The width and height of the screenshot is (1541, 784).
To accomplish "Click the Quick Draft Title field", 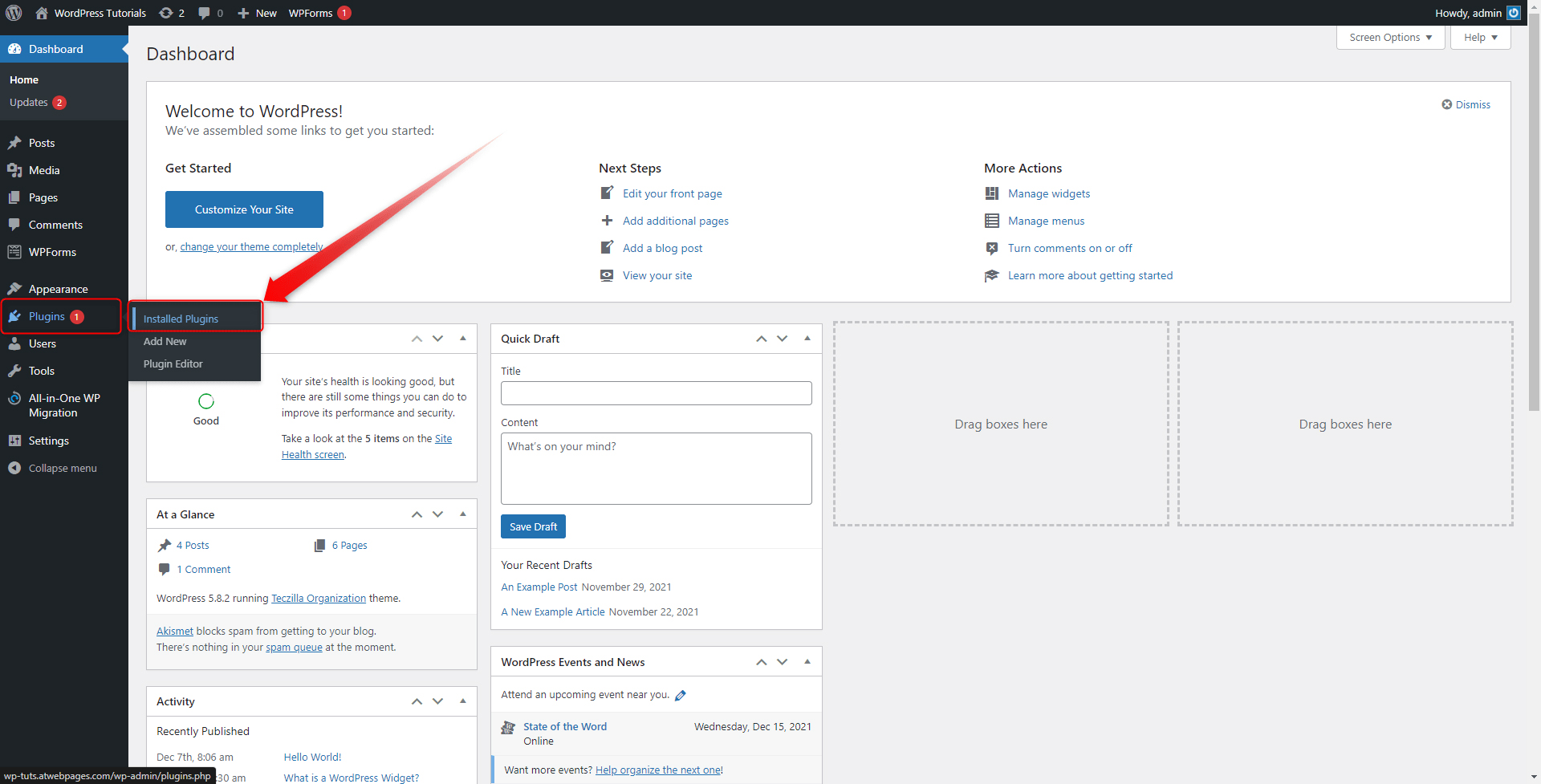I will [656, 393].
